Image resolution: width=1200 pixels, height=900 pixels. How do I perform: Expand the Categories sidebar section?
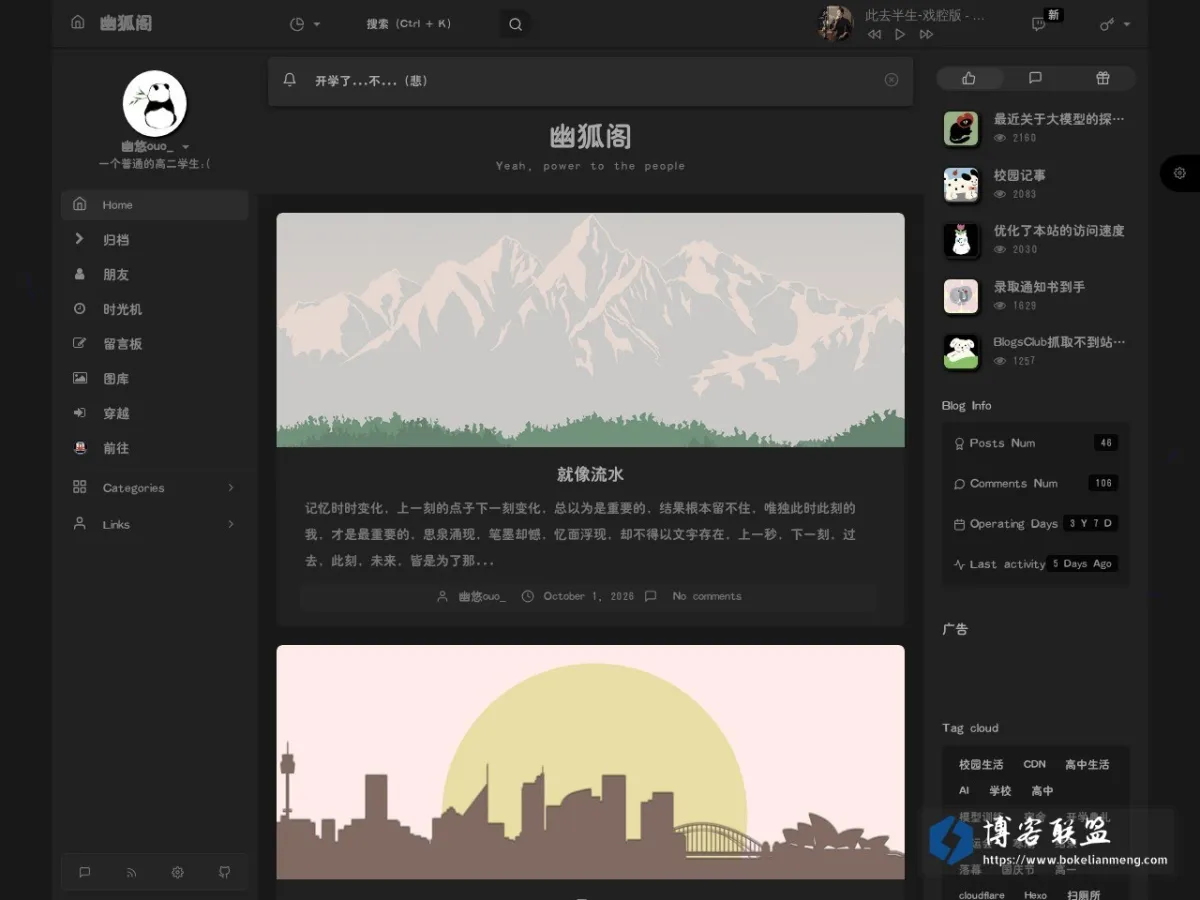[x=155, y=488]
